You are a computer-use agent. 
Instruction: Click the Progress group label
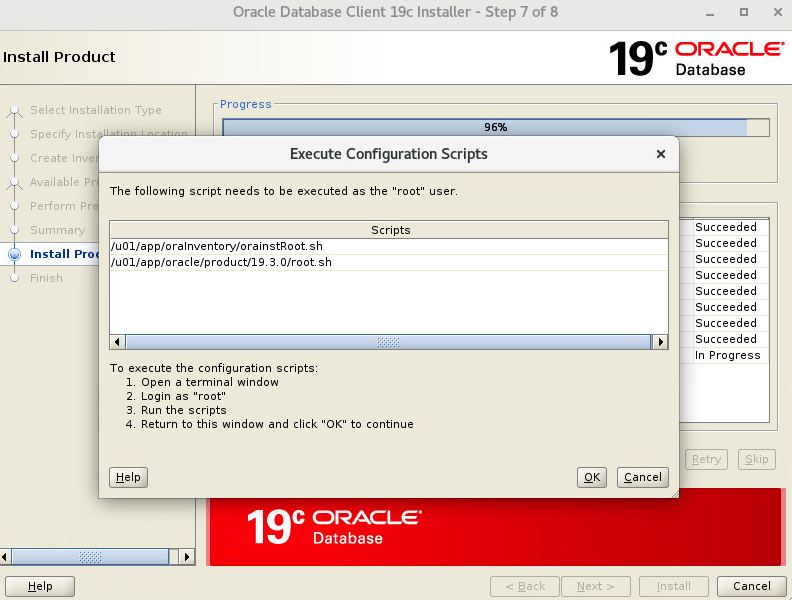coord(245,104)
